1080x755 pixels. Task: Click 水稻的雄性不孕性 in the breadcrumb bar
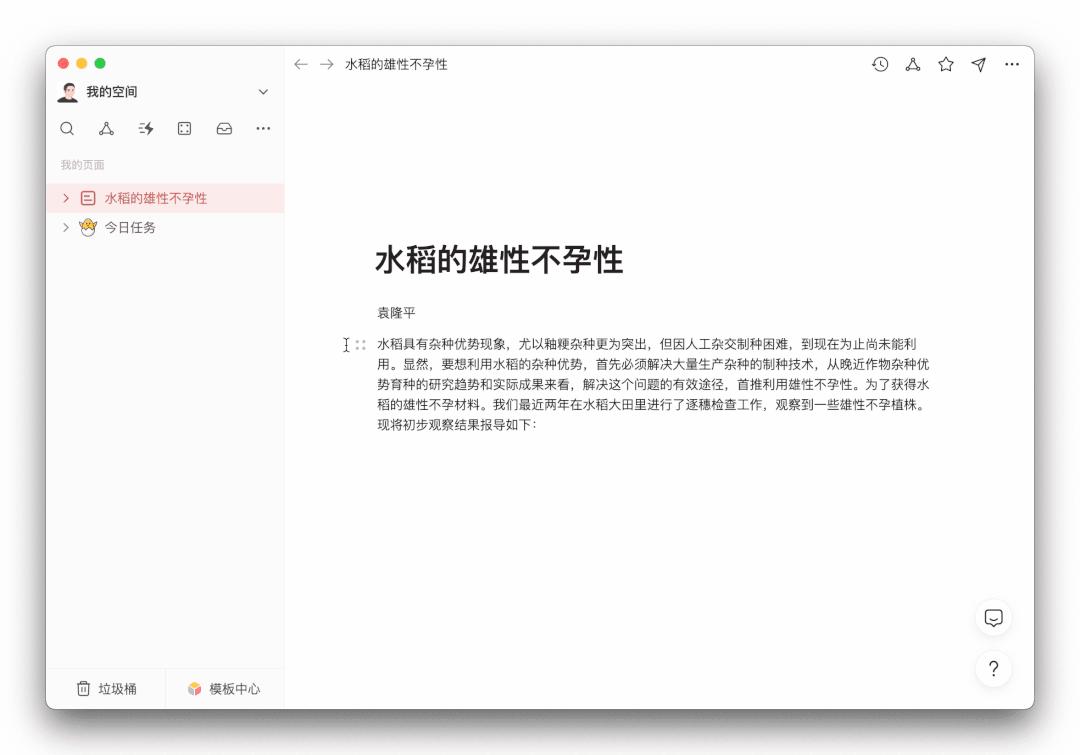pyautogui.click(x=398, y=64)
